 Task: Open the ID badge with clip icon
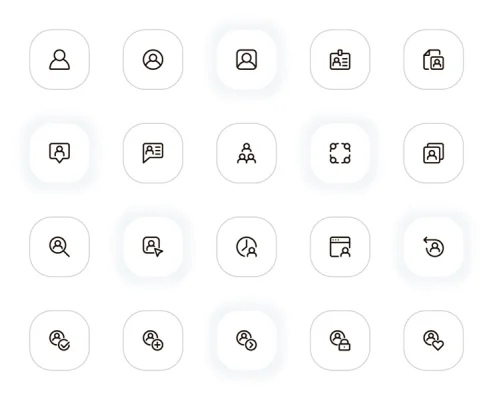pyautogui.click(x=340, y=60)
